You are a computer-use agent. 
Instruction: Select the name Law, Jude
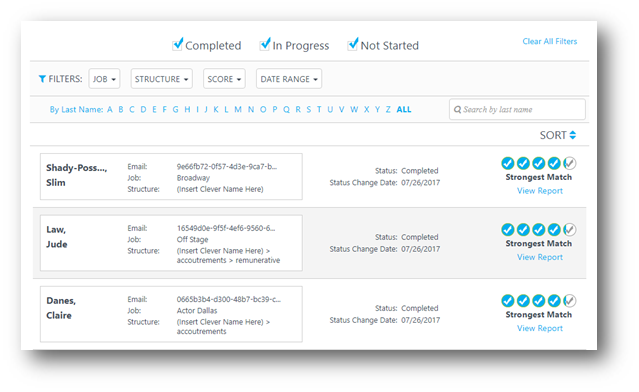pyautogui.click(x=57, y=237)
